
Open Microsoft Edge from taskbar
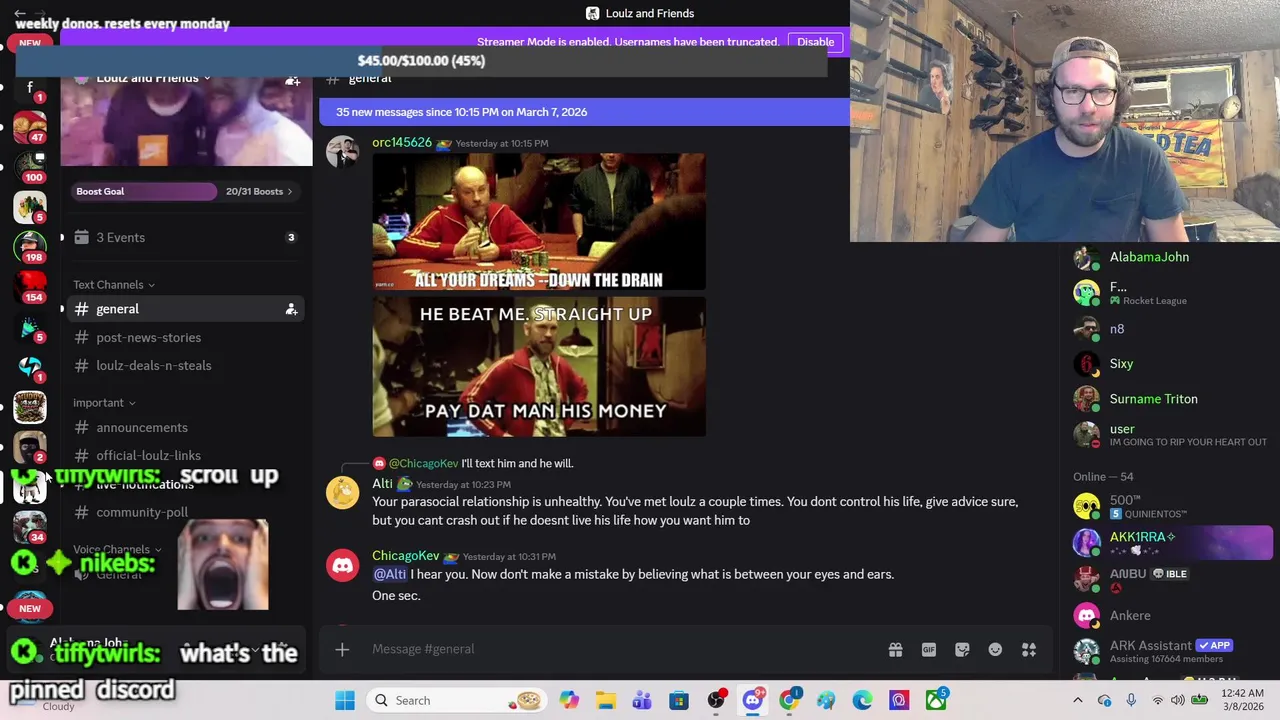point(862,700)
